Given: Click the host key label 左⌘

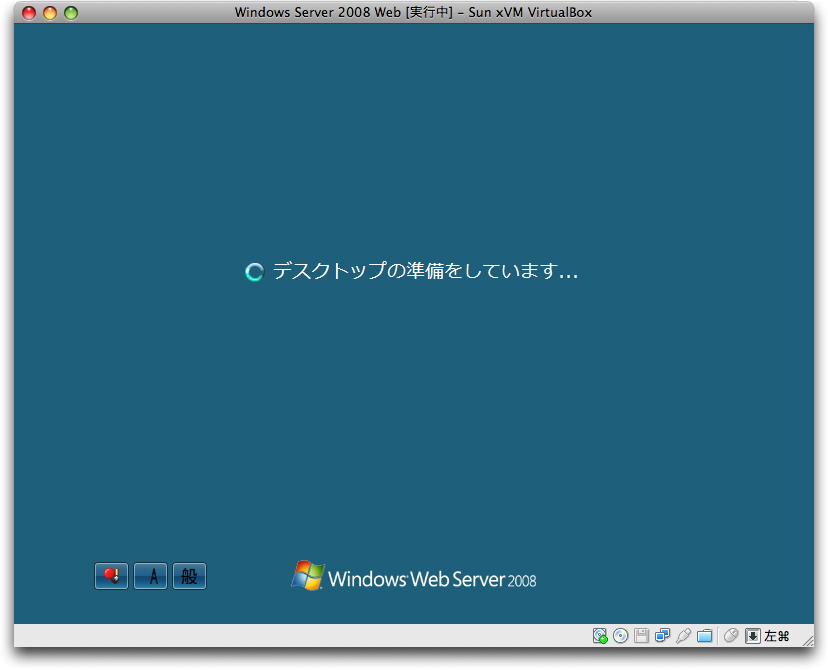Looking at the screenshot, I should pyautogui.click(x=776, y=636).
